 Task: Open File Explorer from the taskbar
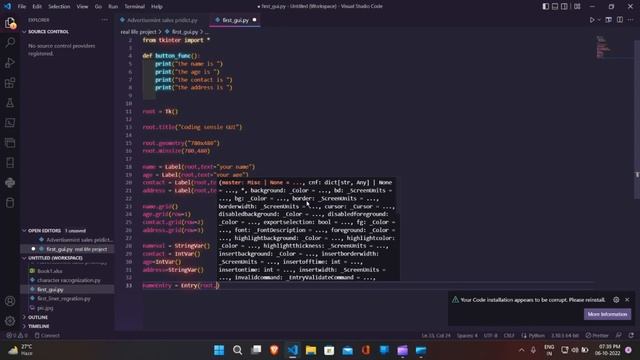pyautogui.click(x=311, y=350)
